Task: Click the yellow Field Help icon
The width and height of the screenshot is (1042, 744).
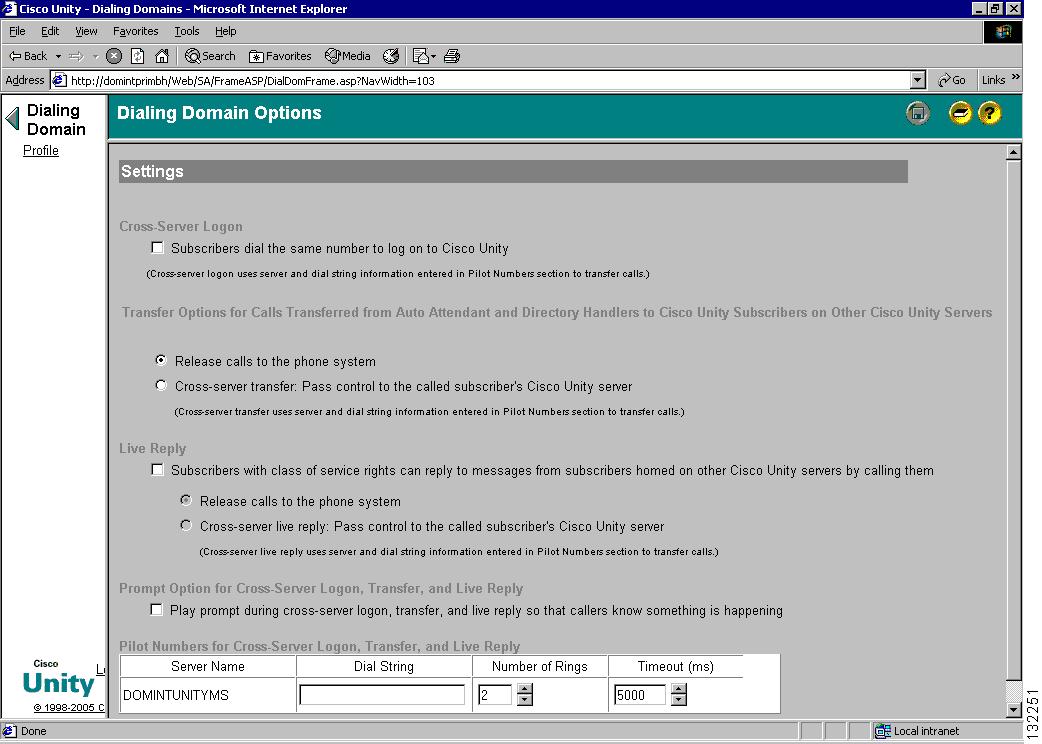Action: click(x=960, y=114)
